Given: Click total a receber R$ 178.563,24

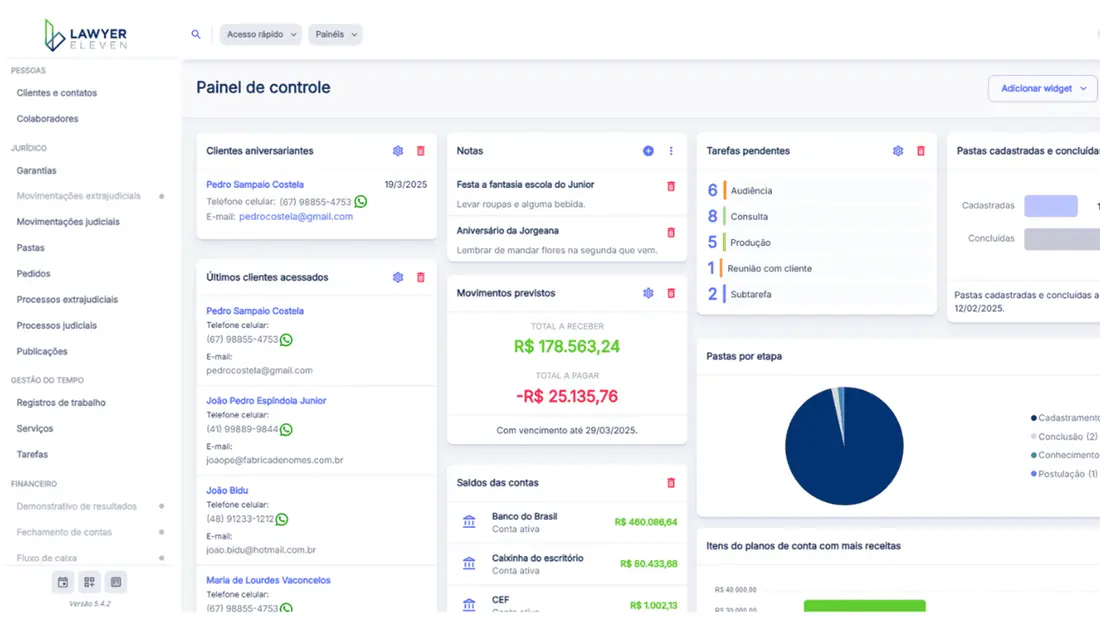Looking at the screenshot, I should coord(567,347).
